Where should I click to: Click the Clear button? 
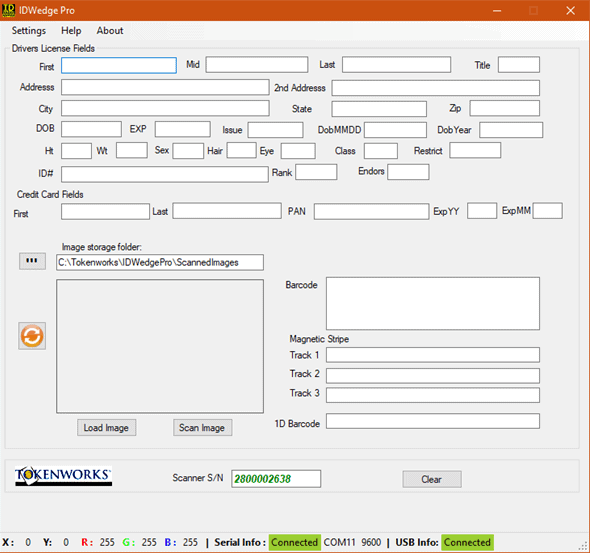432,479
